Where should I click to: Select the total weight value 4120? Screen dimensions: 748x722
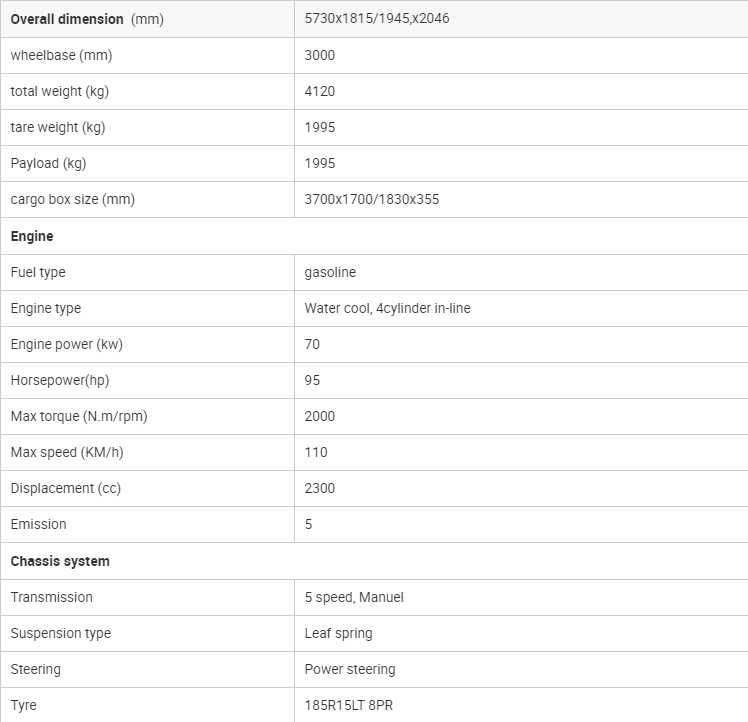coord(320,91)
